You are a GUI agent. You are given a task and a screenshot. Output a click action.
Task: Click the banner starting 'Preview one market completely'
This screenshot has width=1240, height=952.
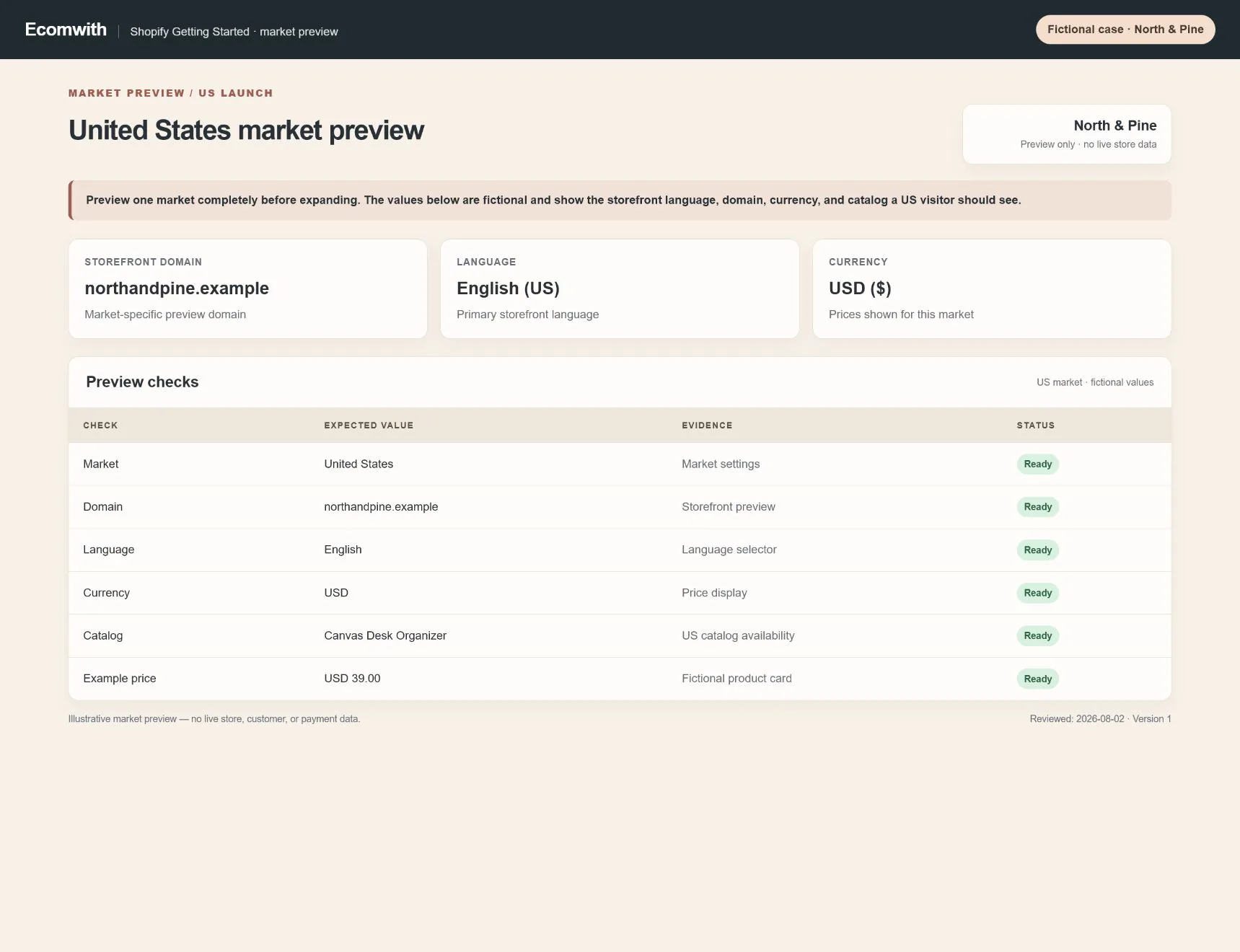click(x=620, y=200)
